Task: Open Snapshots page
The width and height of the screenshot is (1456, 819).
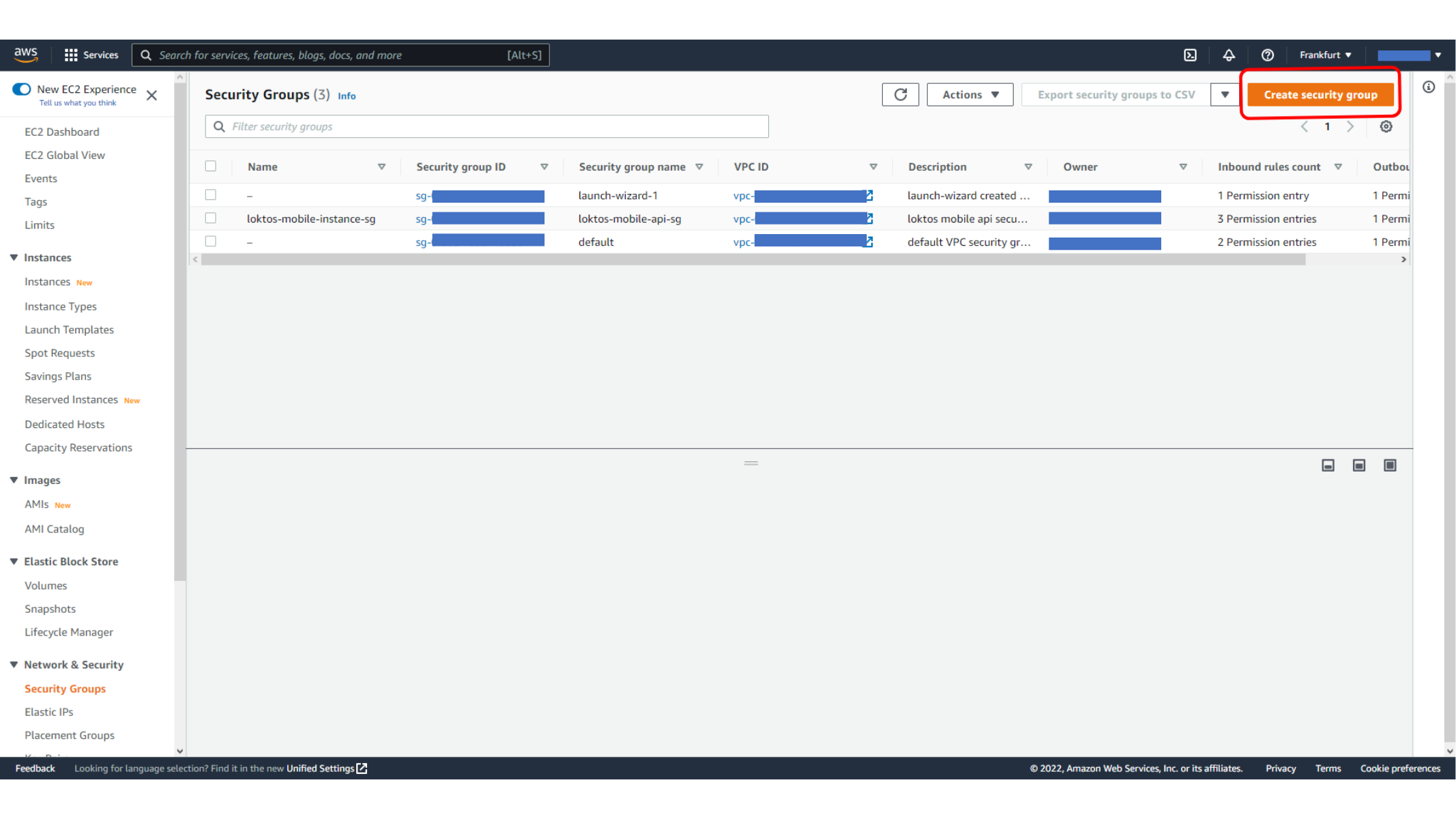Action: [x=50, y=609]
